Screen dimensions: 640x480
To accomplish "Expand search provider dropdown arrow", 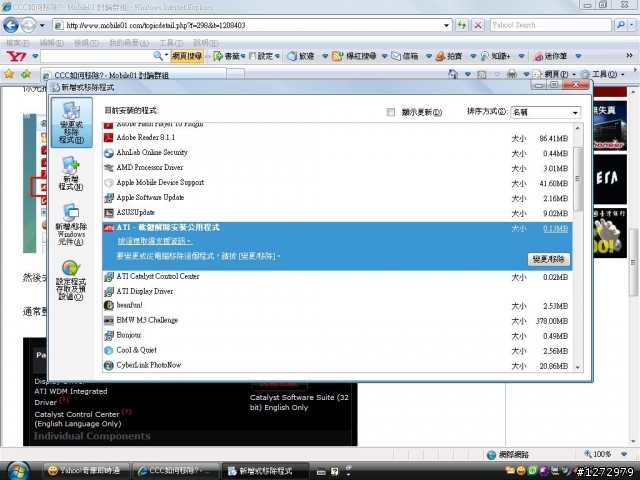I will tap(632, 25).
